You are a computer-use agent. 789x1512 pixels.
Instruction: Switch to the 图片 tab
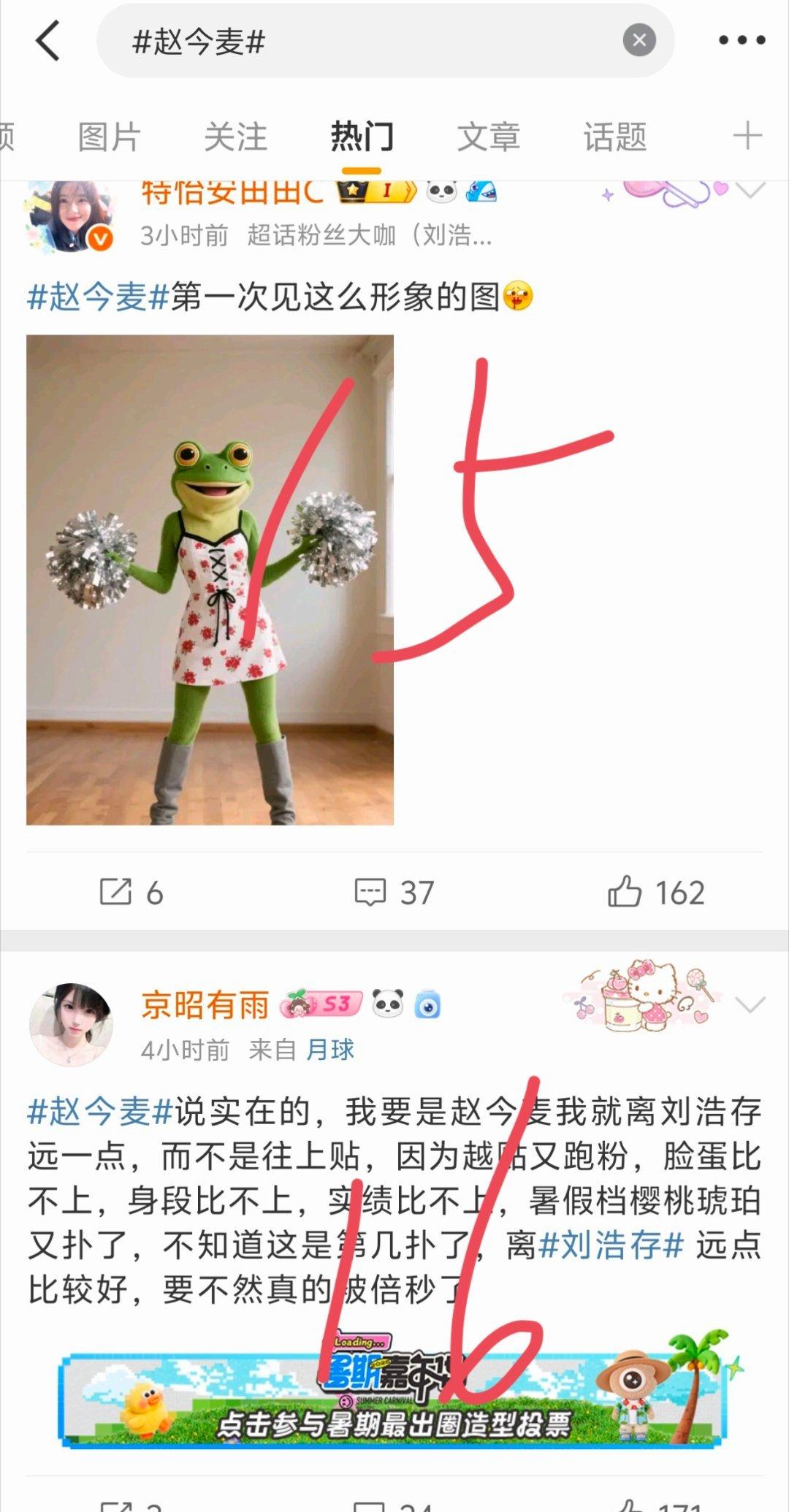[x=109, y=137]
